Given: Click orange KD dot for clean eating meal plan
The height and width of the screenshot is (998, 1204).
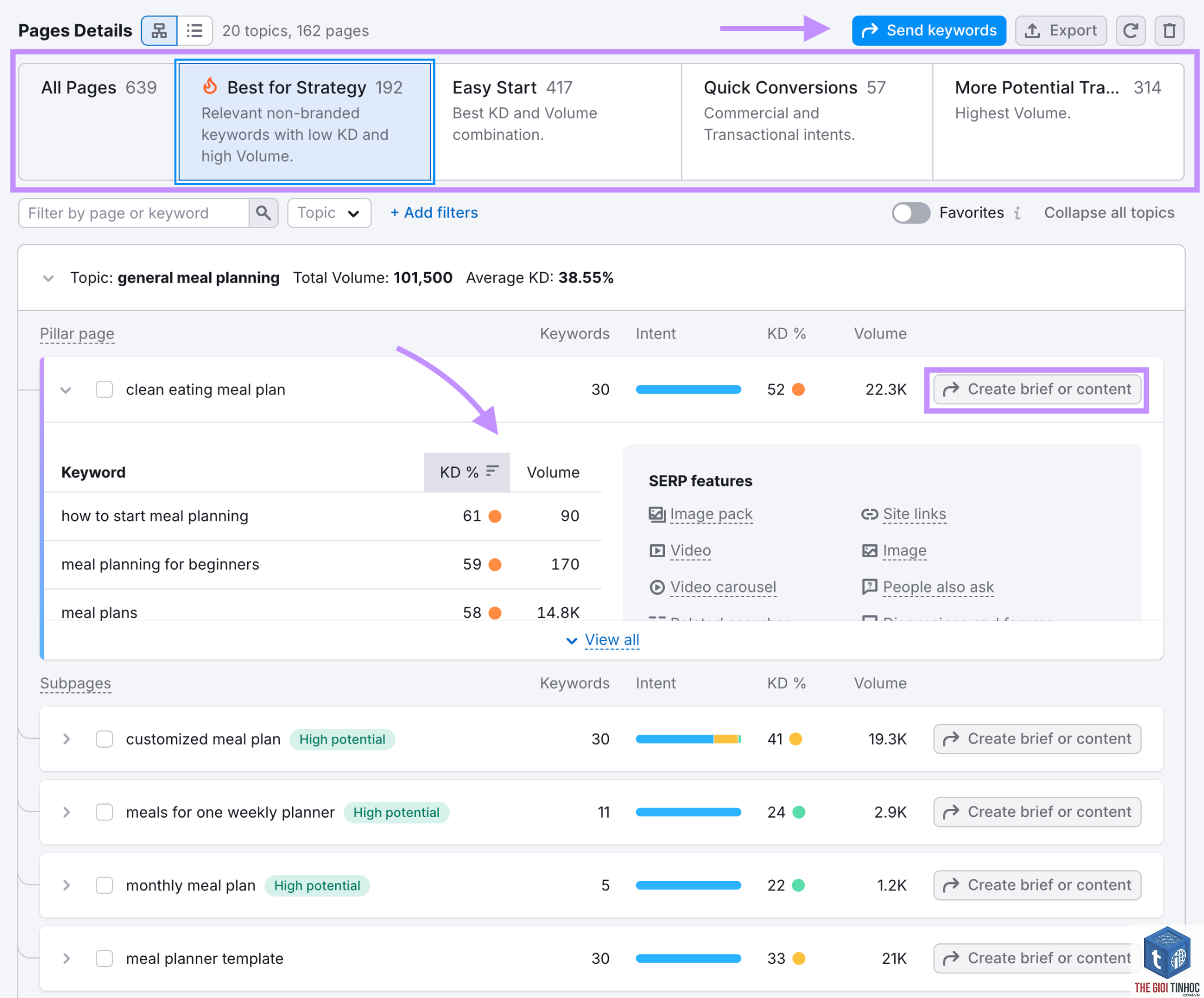Looking at the screenshot, I should [798, 390].
